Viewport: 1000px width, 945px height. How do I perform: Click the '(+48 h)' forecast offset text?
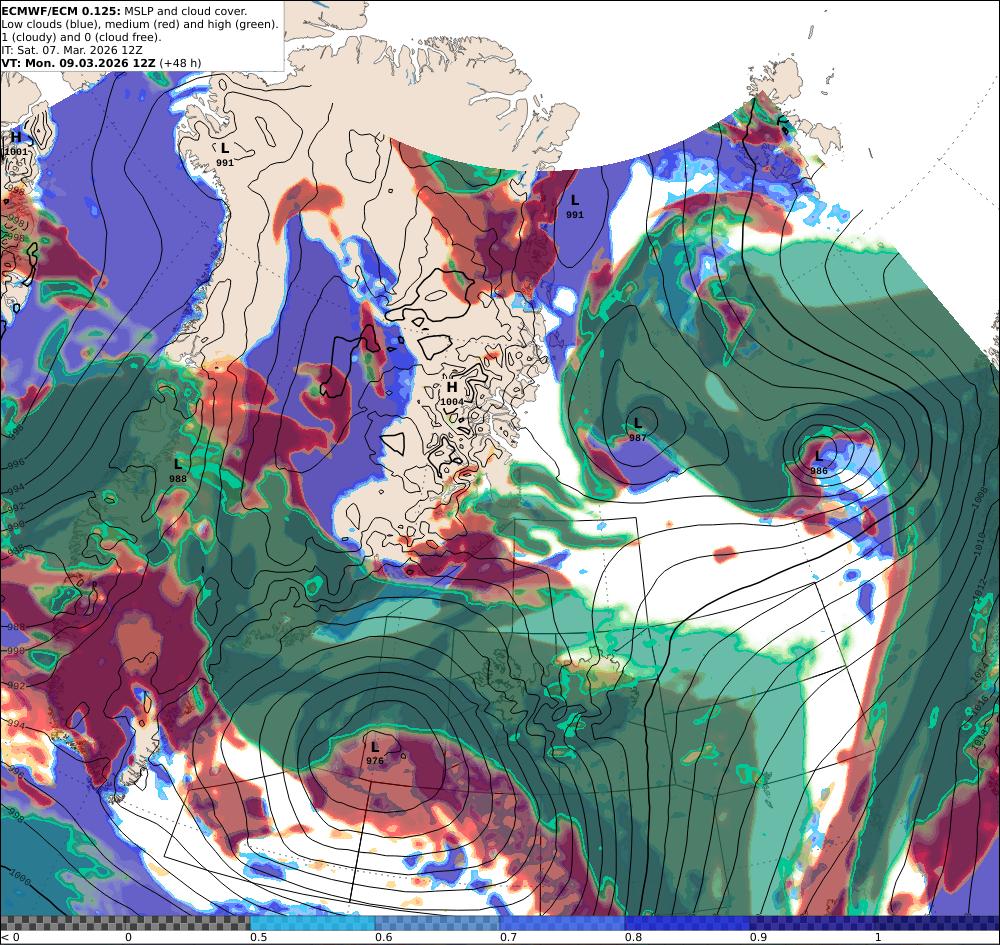pyautogui.click(x=180, y=63)
